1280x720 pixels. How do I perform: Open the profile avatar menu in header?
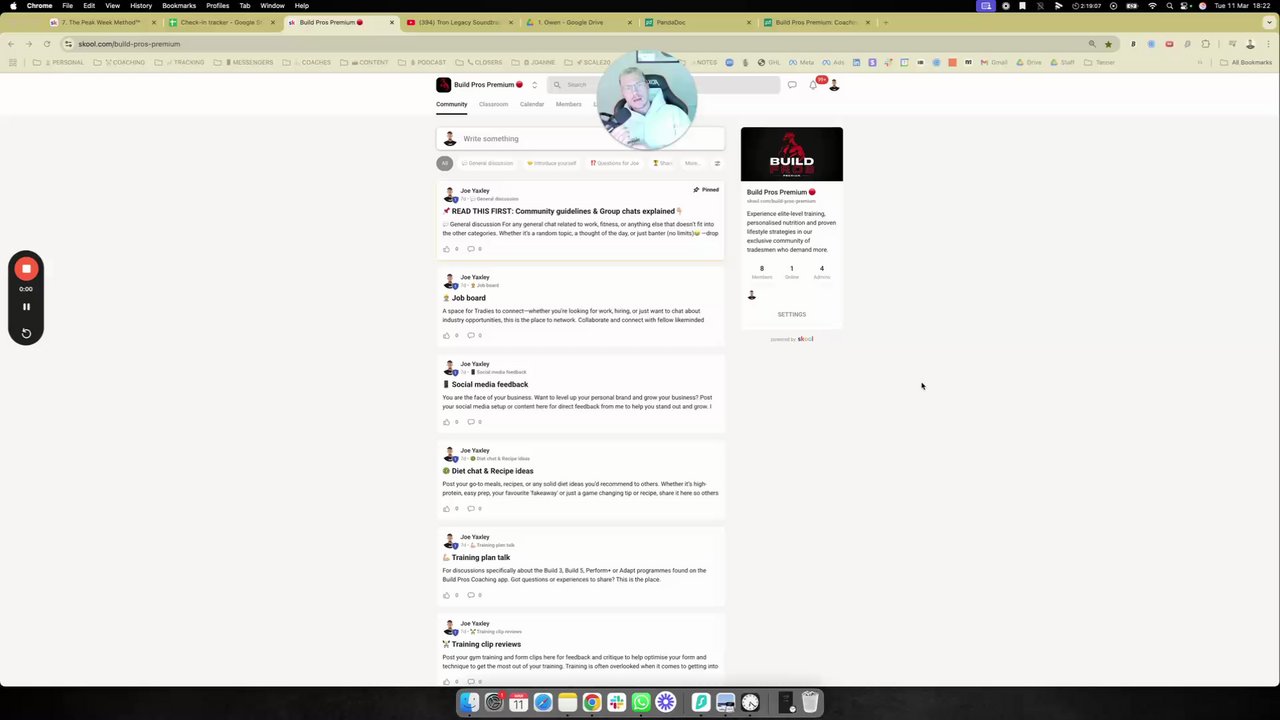point(834,85)
